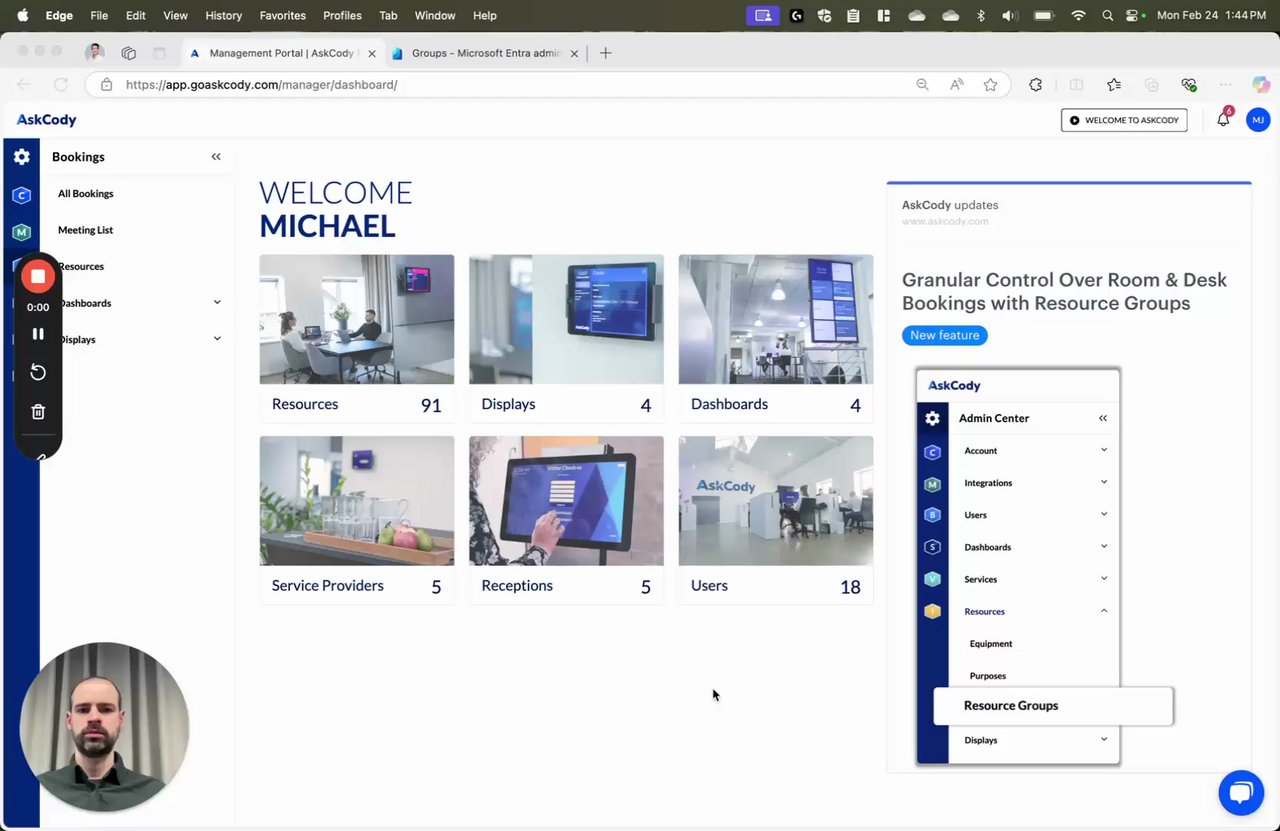This screenshot has width=1280, height=831.
Task: Pause the screen recording
Action: [x=38, y=334]
